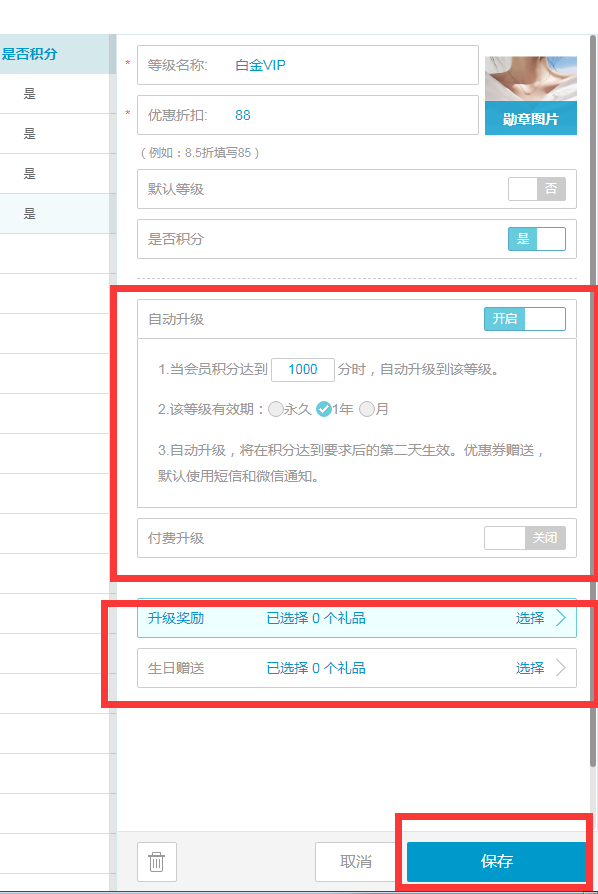Toggle the 默认等级 switch
The height and width of the screenshot is (894, 598).
tap(537, 189)
